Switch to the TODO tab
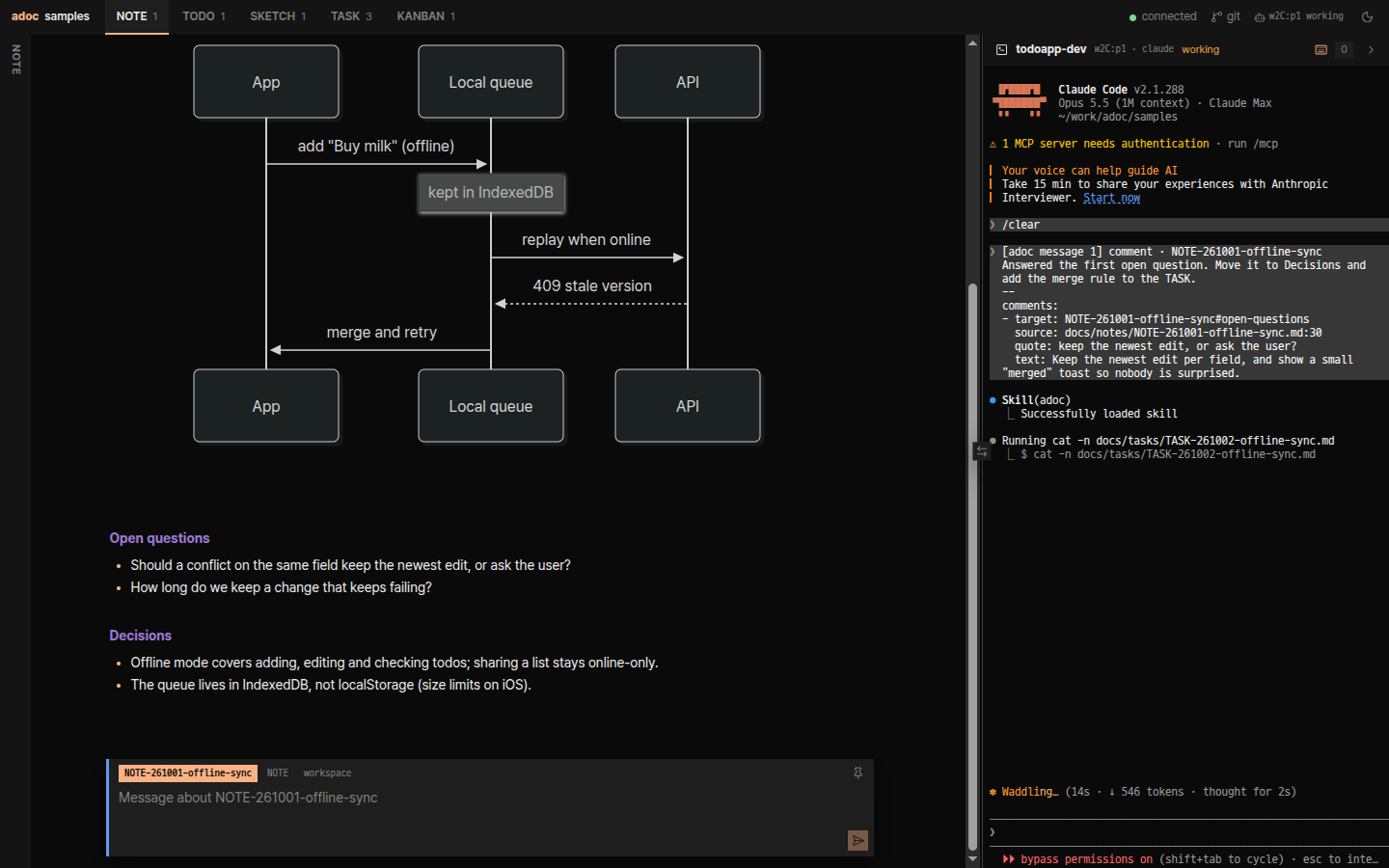Screen dimensions: 1389x868 pos(204,16)
